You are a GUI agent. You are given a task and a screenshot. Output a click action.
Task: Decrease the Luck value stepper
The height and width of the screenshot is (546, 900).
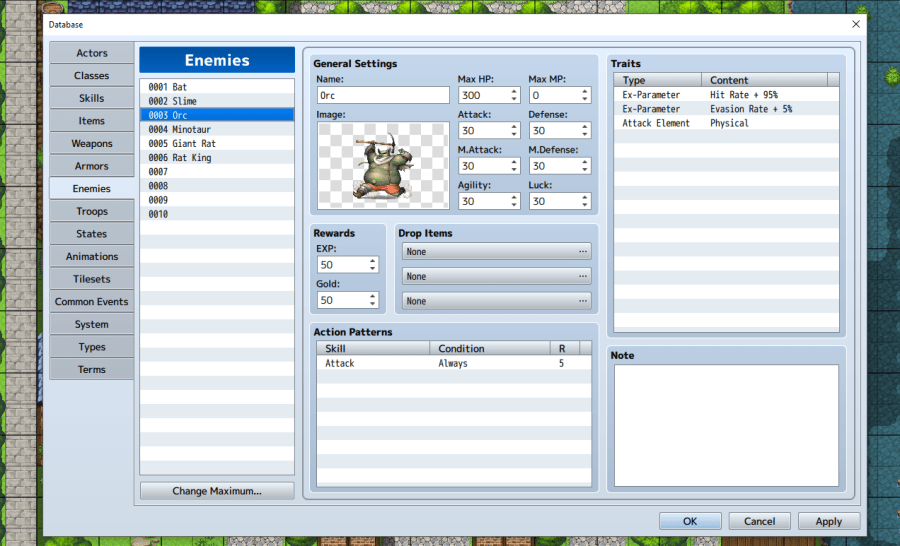pyautogui.click(x=584, y=205)
